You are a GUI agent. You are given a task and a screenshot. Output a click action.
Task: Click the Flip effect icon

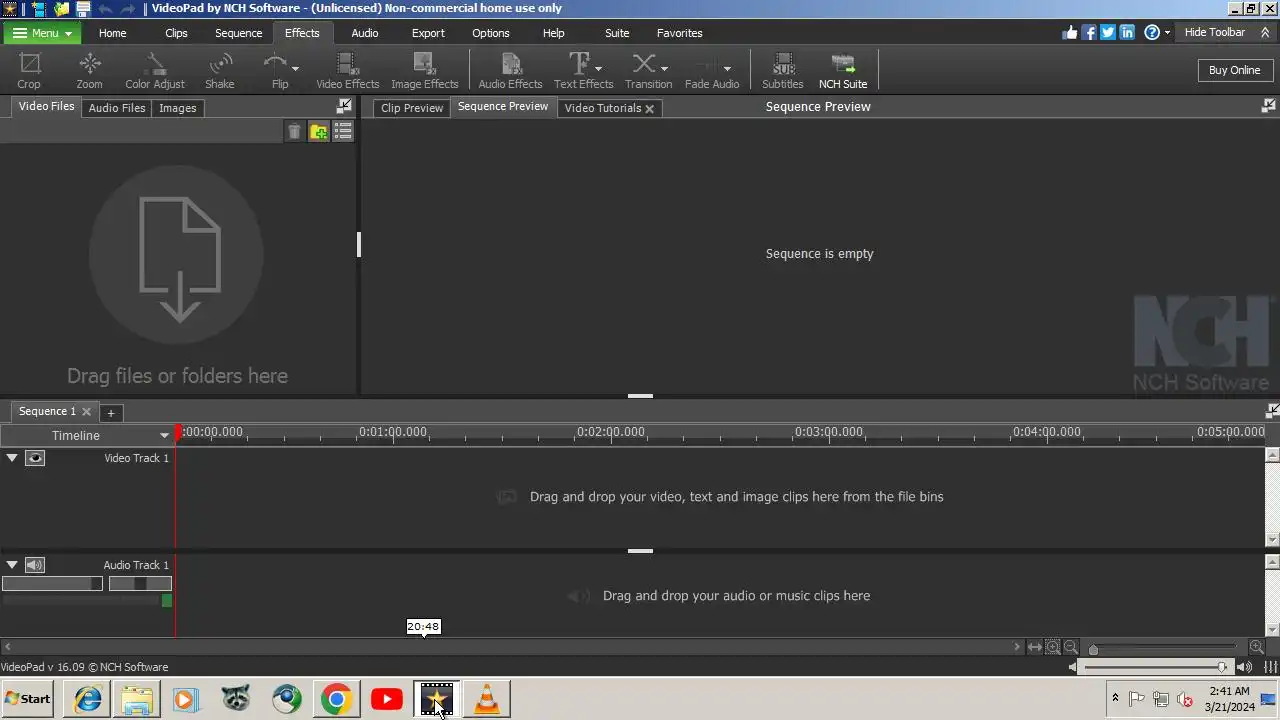(x=275, y=64)
